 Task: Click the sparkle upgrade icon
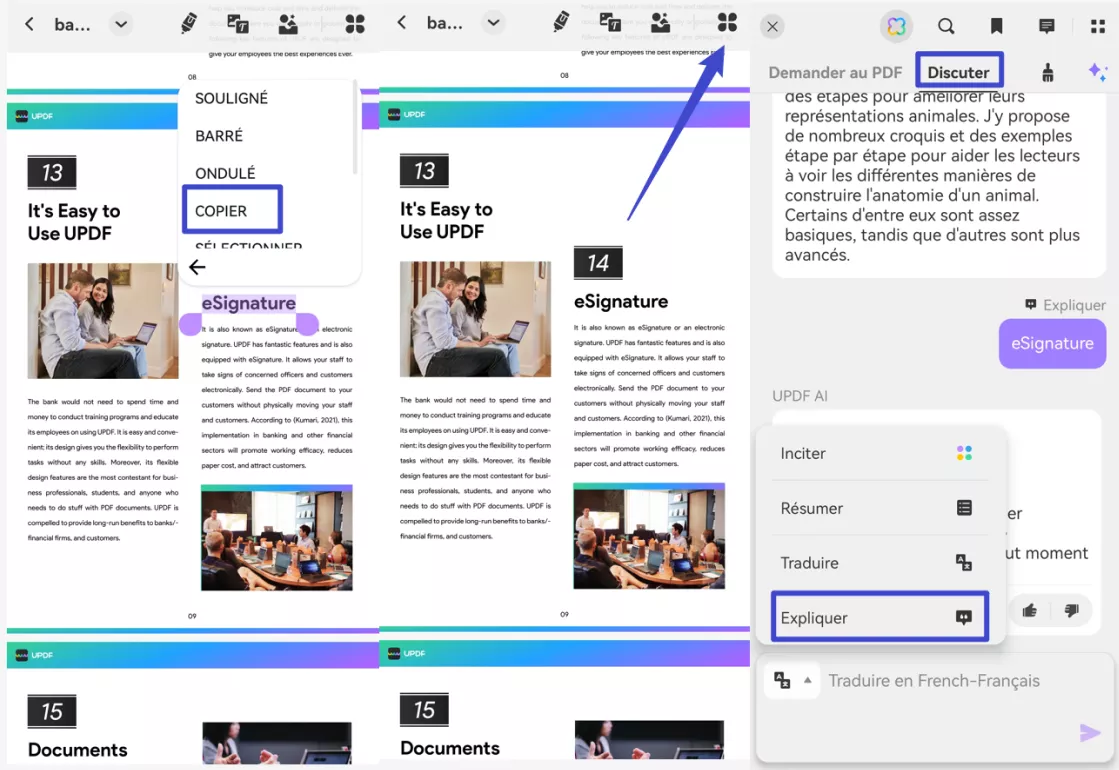1097,71
